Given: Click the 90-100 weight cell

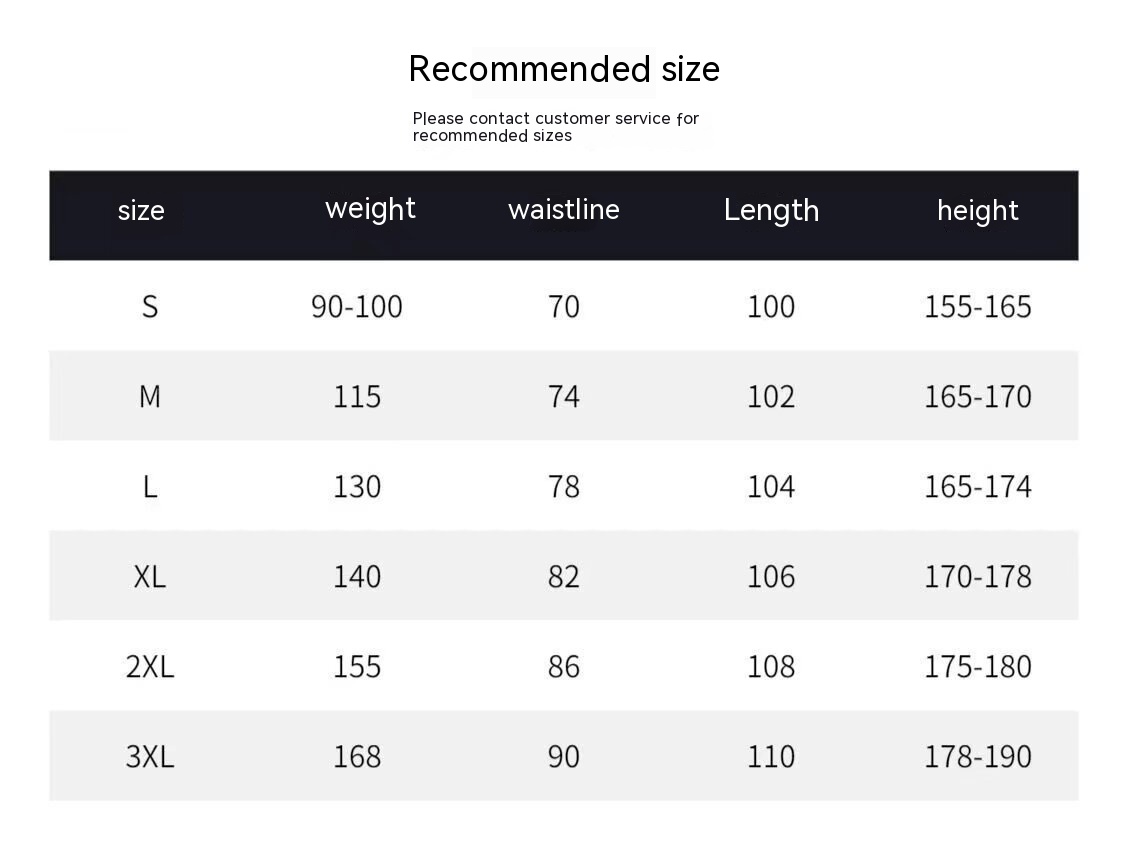Looking at the screenshot, I should click(x=357, y=307).
